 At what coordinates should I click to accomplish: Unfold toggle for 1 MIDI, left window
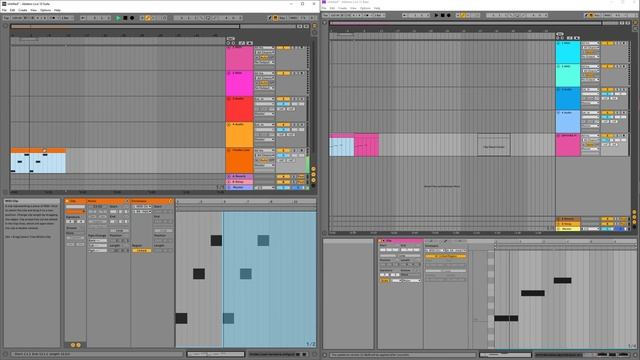[x=229, y=48]
